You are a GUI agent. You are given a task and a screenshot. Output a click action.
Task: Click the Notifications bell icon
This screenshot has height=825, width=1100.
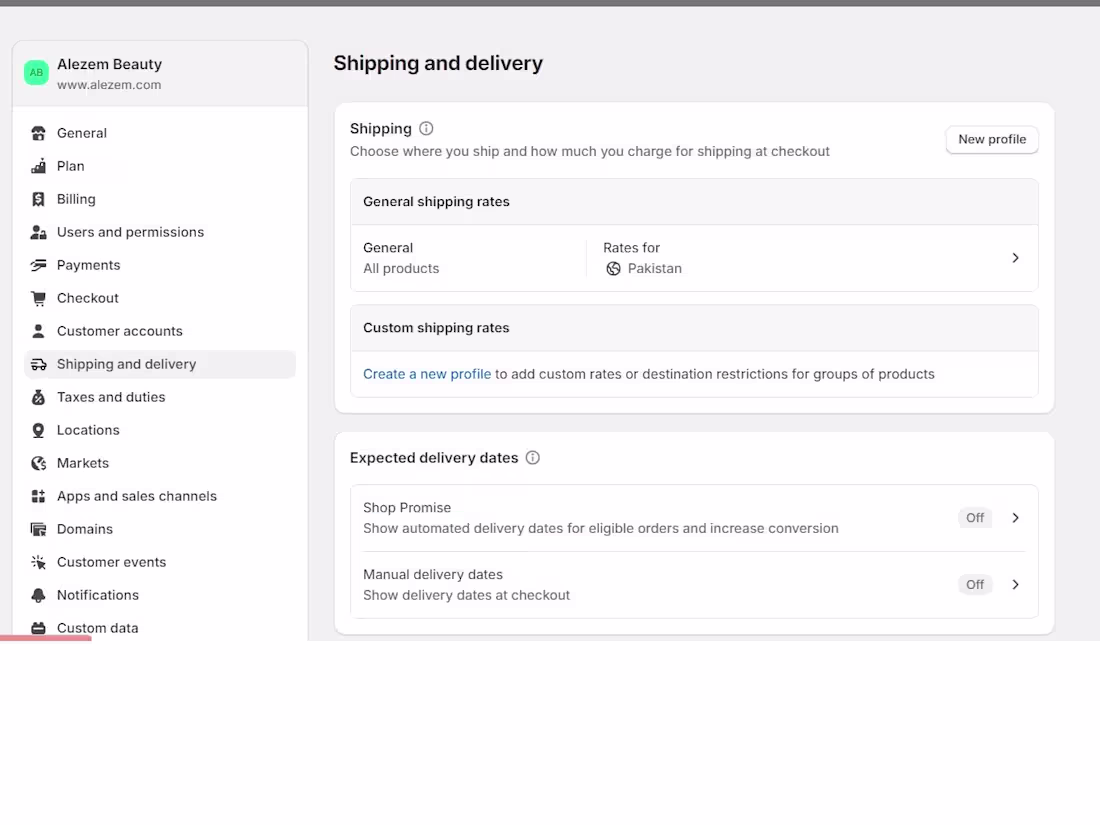[x=38, y=595]
